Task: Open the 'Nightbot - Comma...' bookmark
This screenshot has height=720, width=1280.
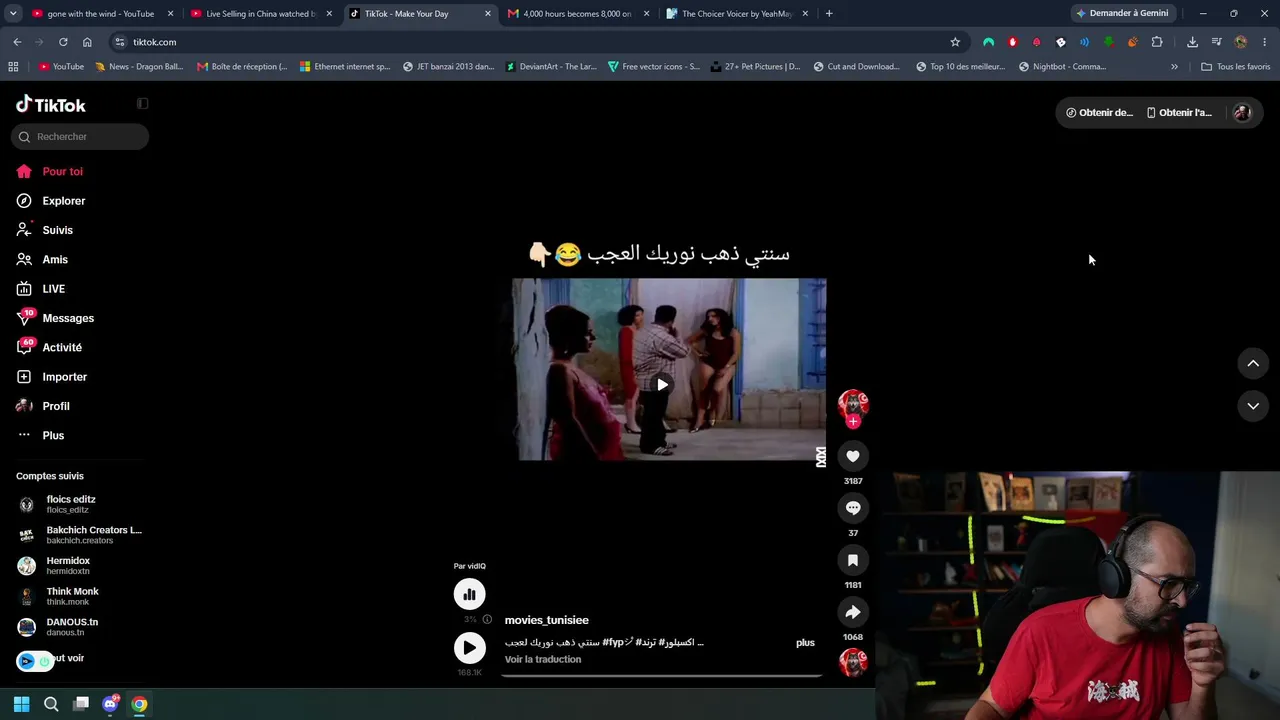Action: pyautogui.click(x=1062, y=67)
